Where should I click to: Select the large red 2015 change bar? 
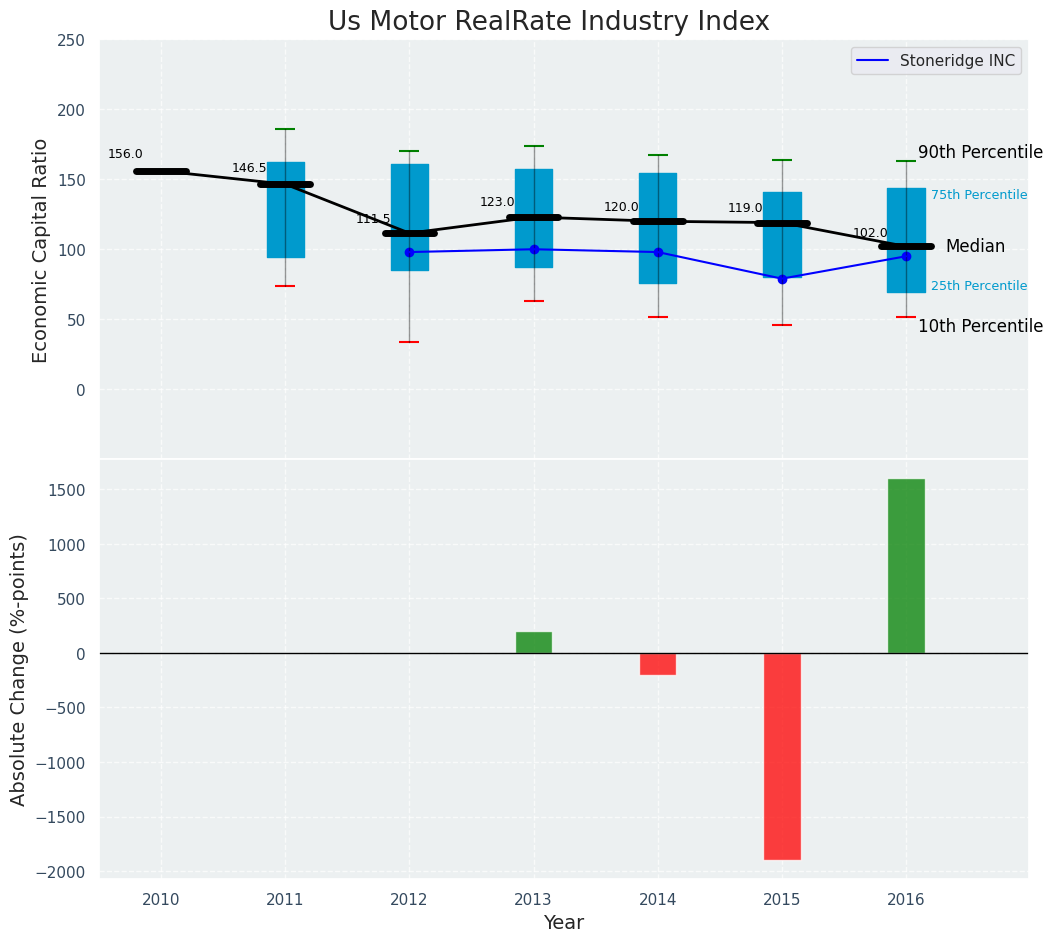tap(782, 756)
